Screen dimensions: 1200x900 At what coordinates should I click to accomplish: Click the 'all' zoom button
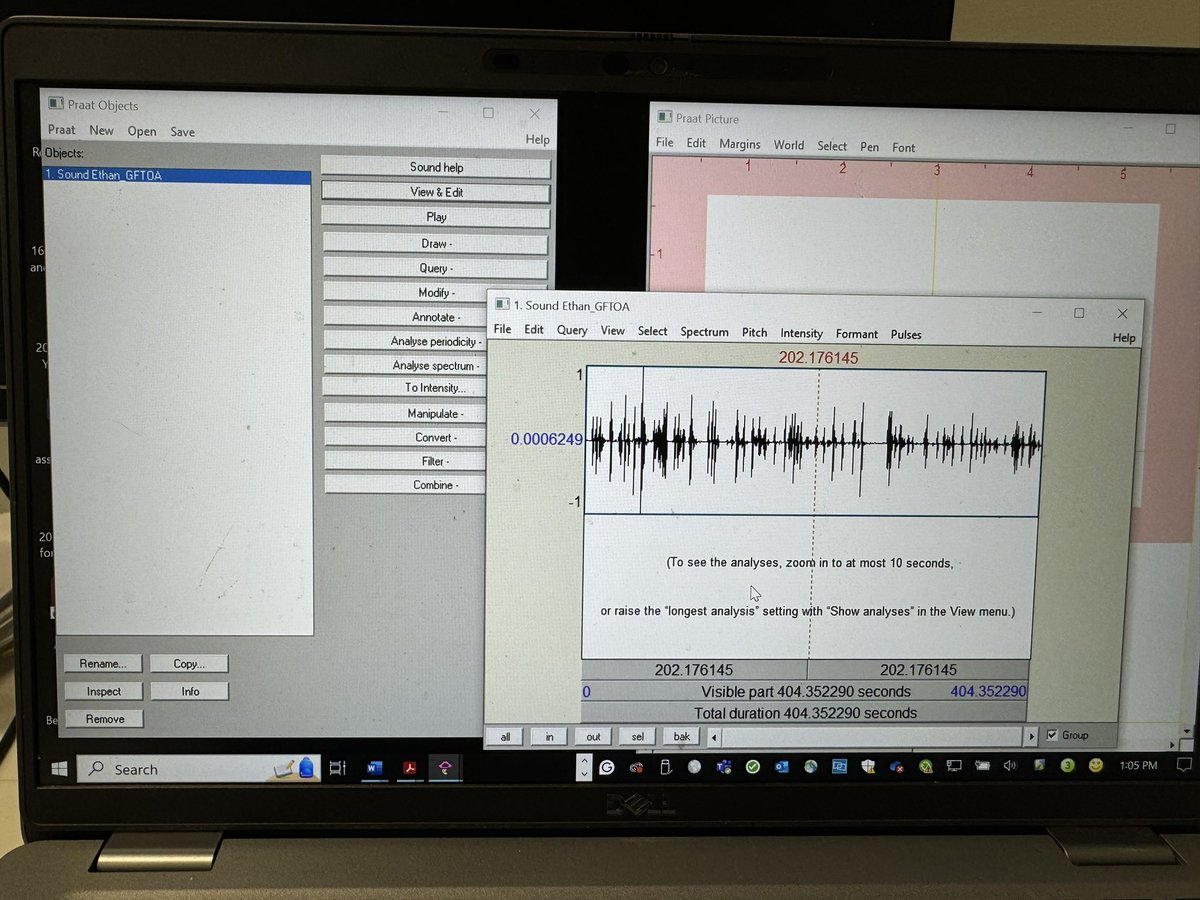coord(505,736)
